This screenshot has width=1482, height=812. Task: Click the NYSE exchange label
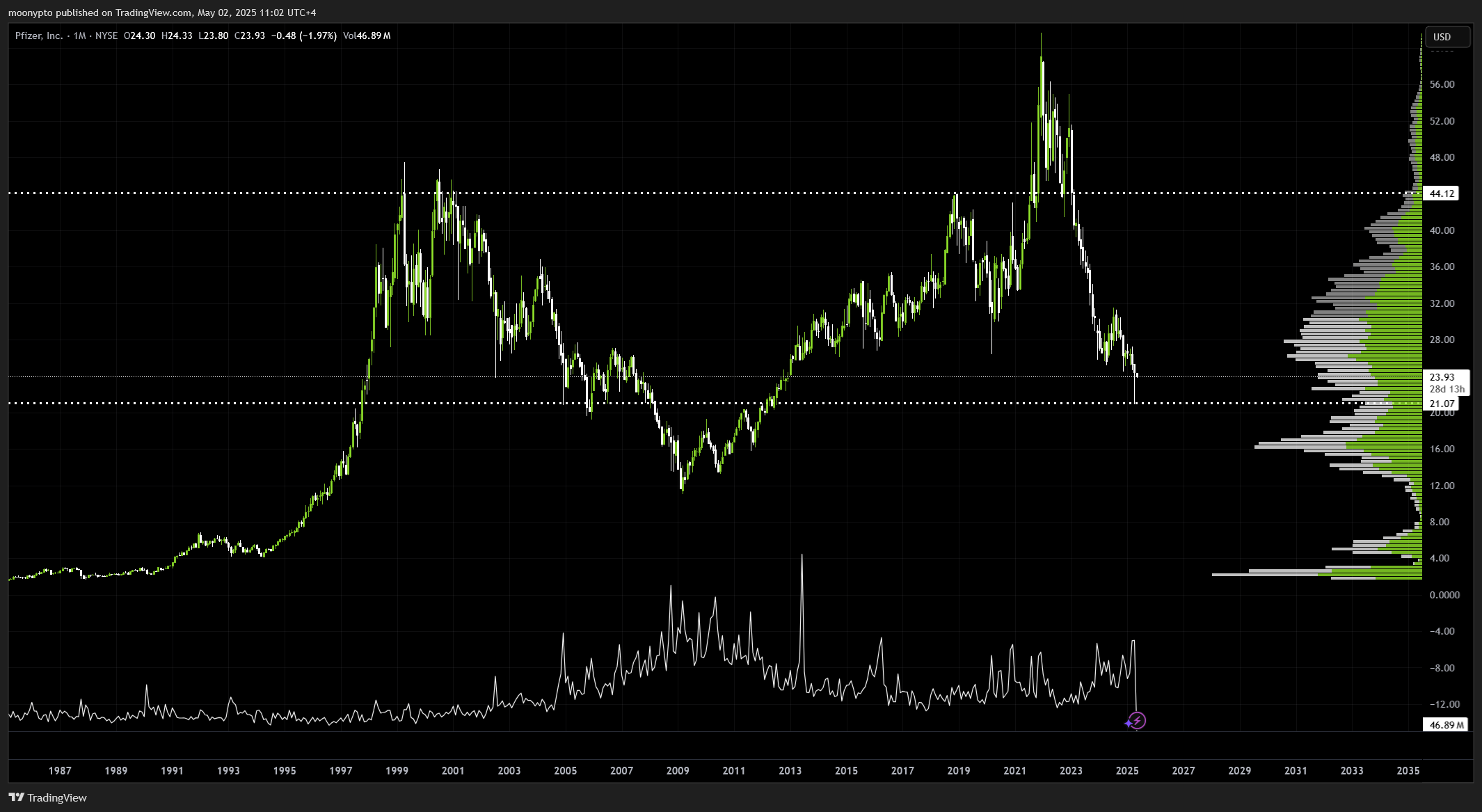(106, 35)
